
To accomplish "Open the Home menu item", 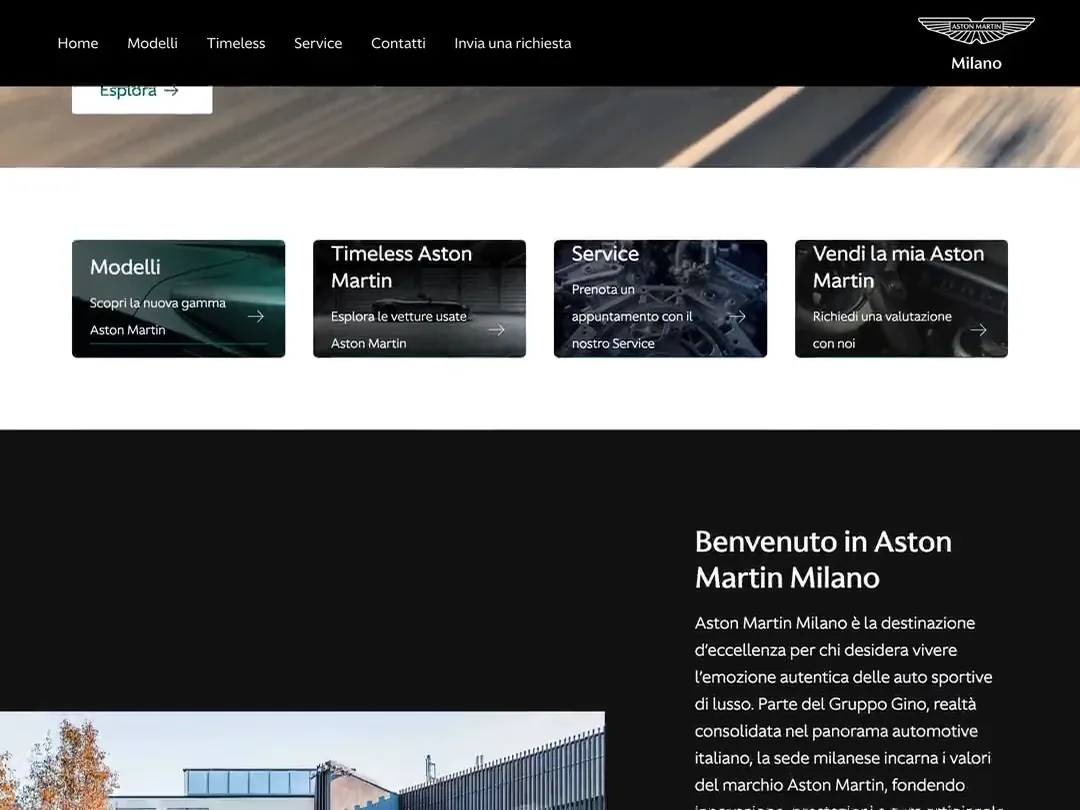I will pyautogui.click(x=78, y=43).
